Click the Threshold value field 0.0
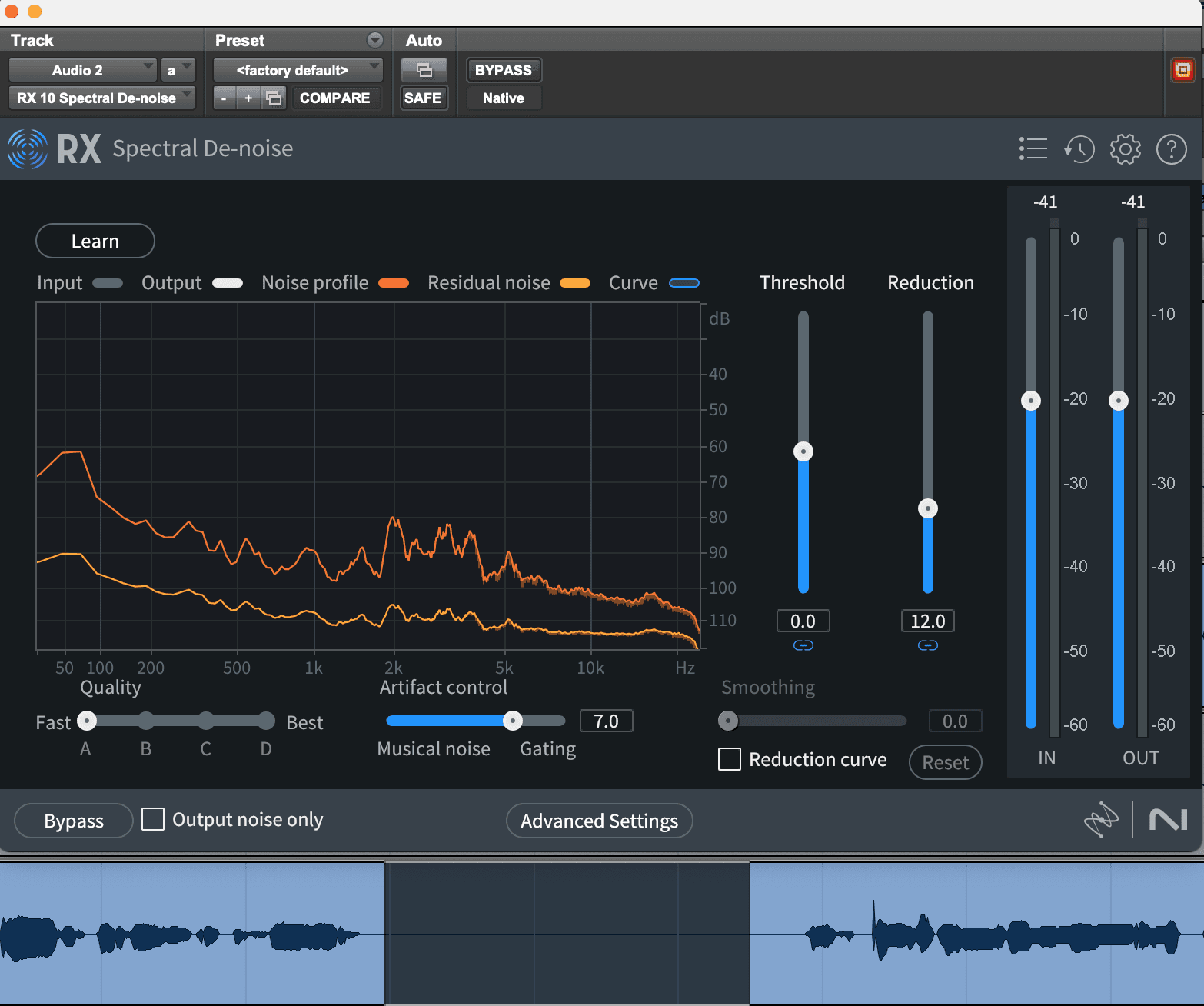 pos(803,621)
